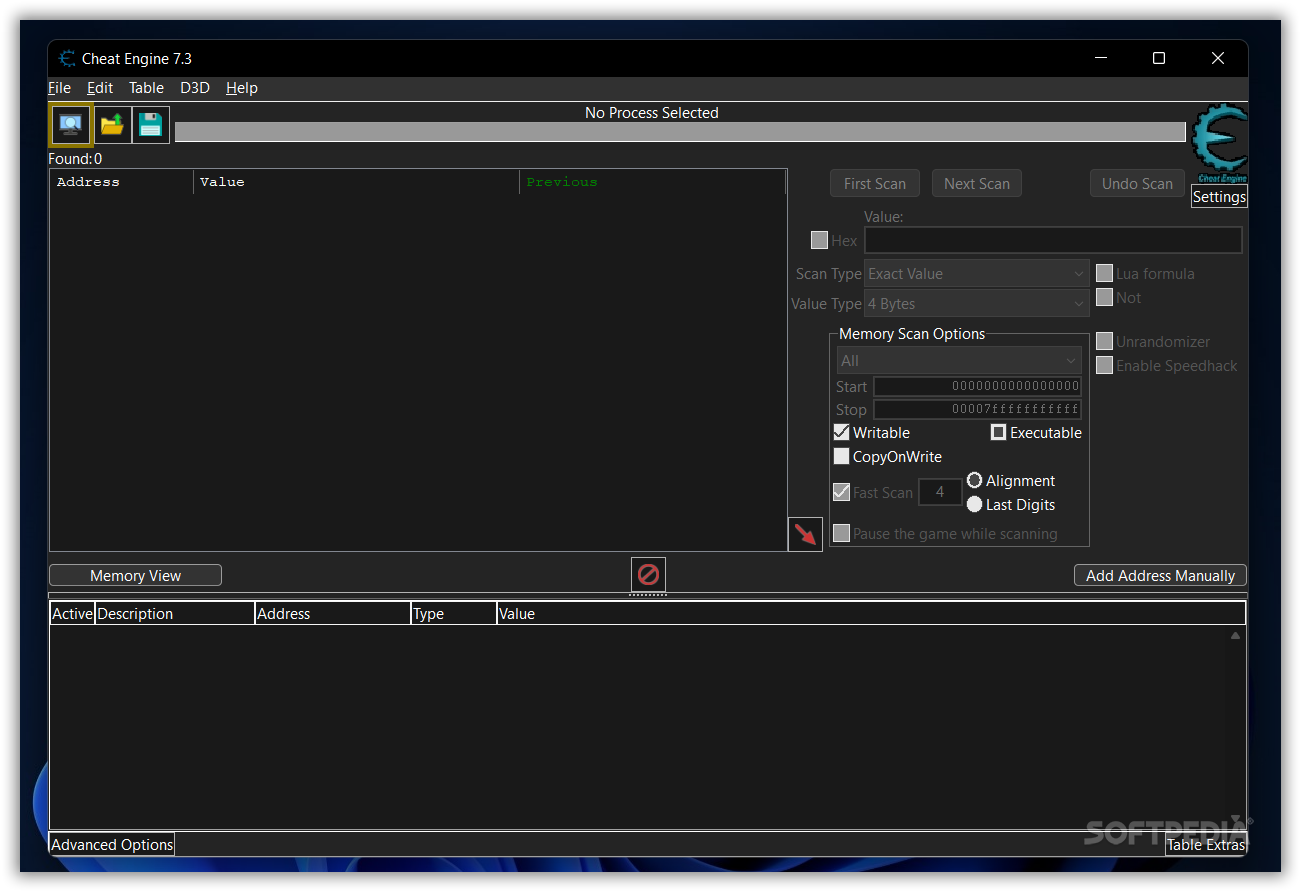Open Memory View
This screenshot has width=1301, height=892.
pos(135,575)
